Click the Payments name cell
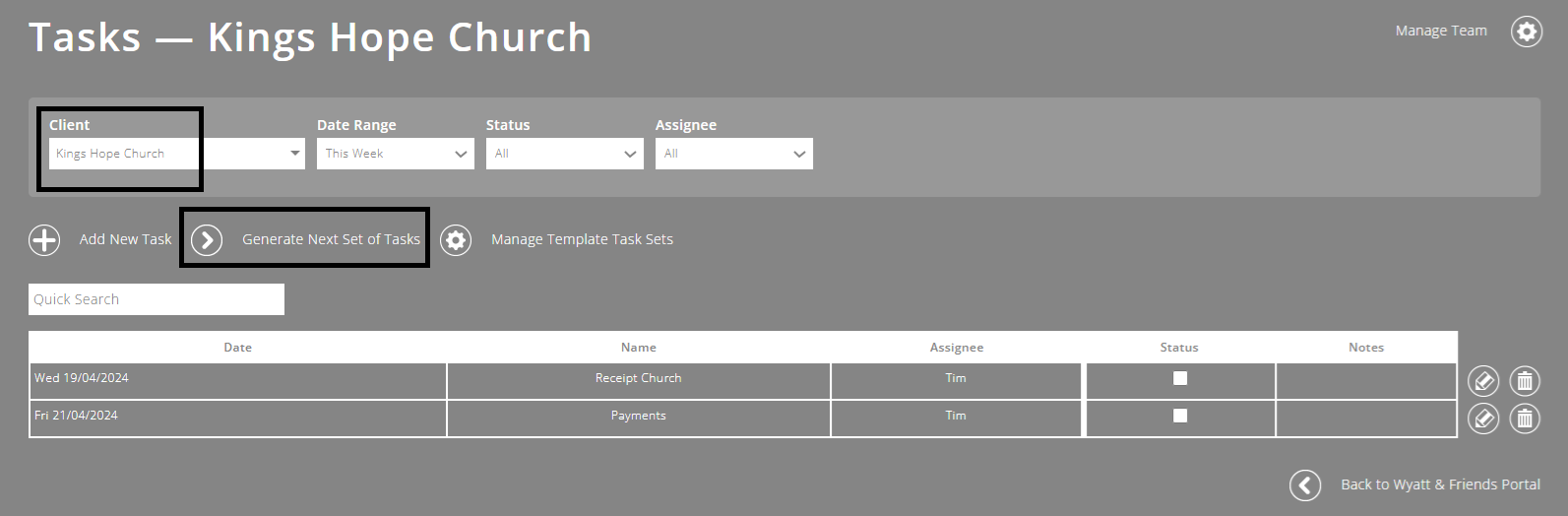 tap(639, 419)
